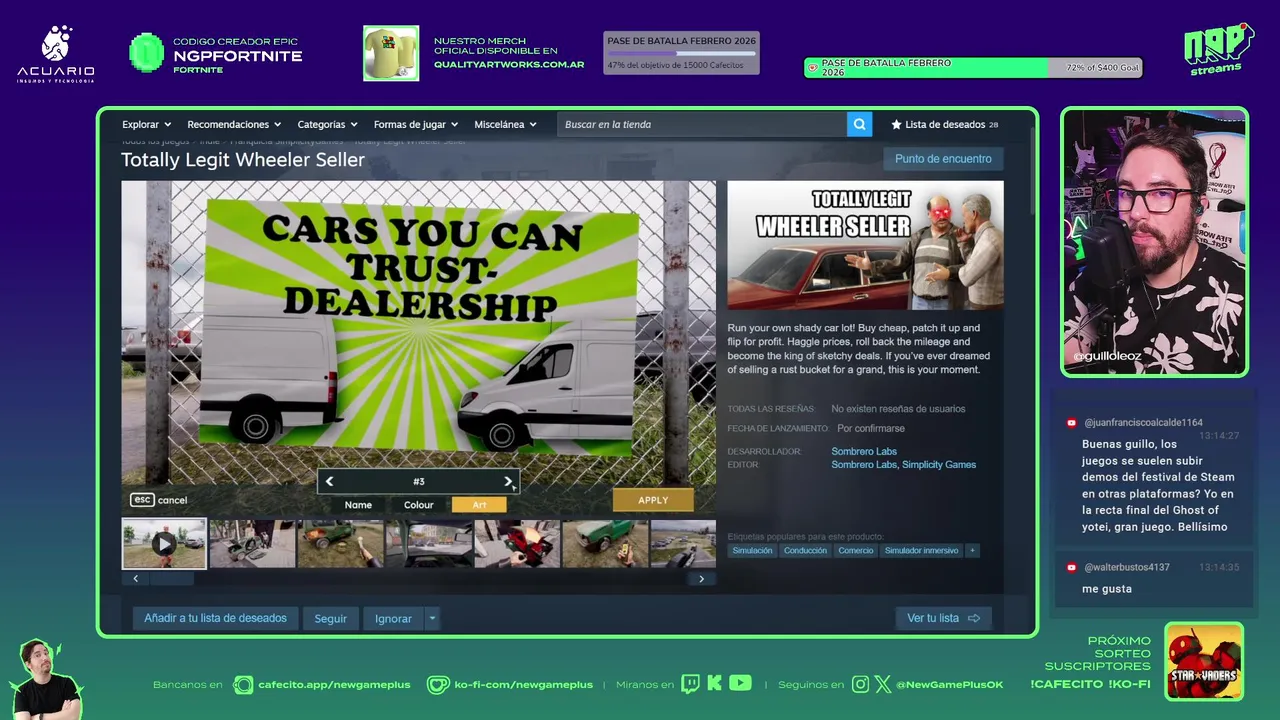Click the Kick icon in footer
The width and height of the screenshot is (1280, 720).
point(714,684)
